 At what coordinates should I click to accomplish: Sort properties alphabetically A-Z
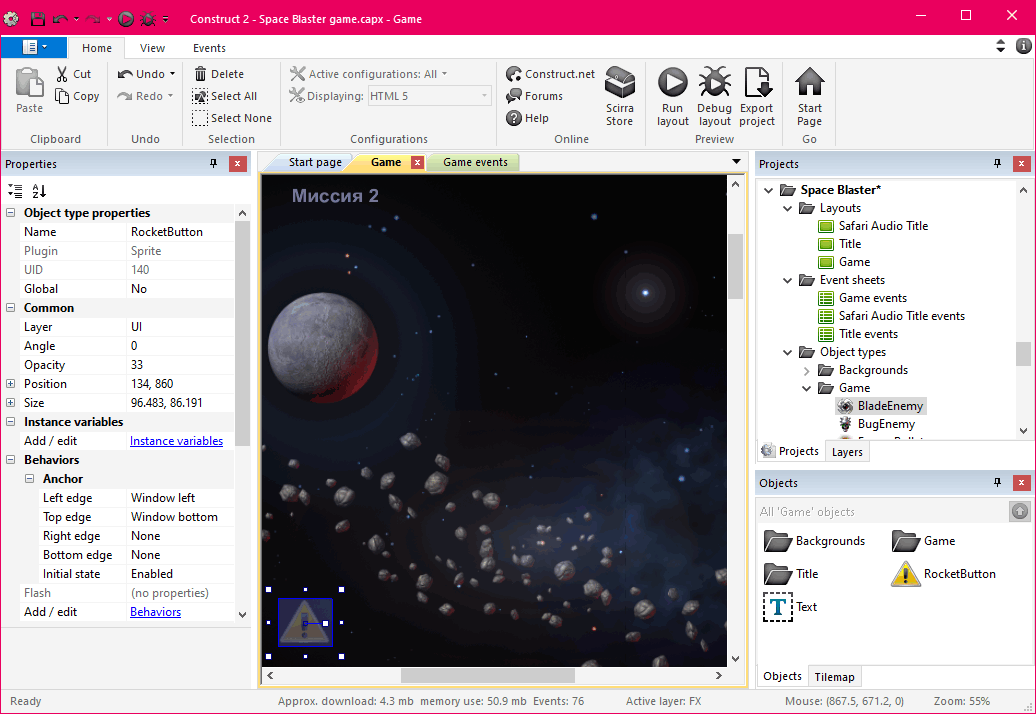[x=39, y=191]
